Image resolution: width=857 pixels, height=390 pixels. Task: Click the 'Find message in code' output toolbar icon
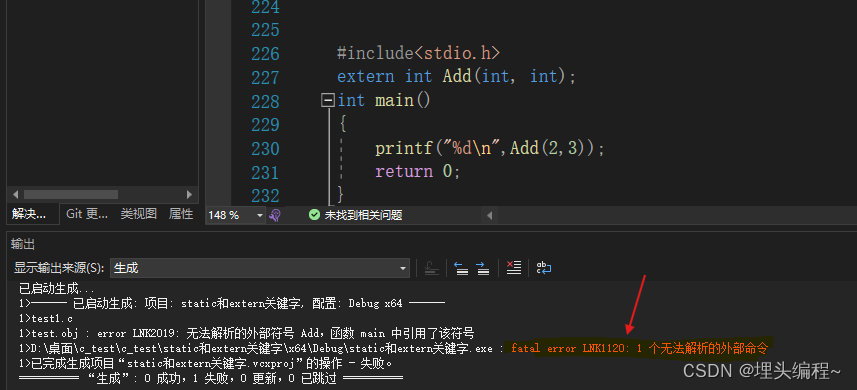pyautogui.click(x=432, y=268)
